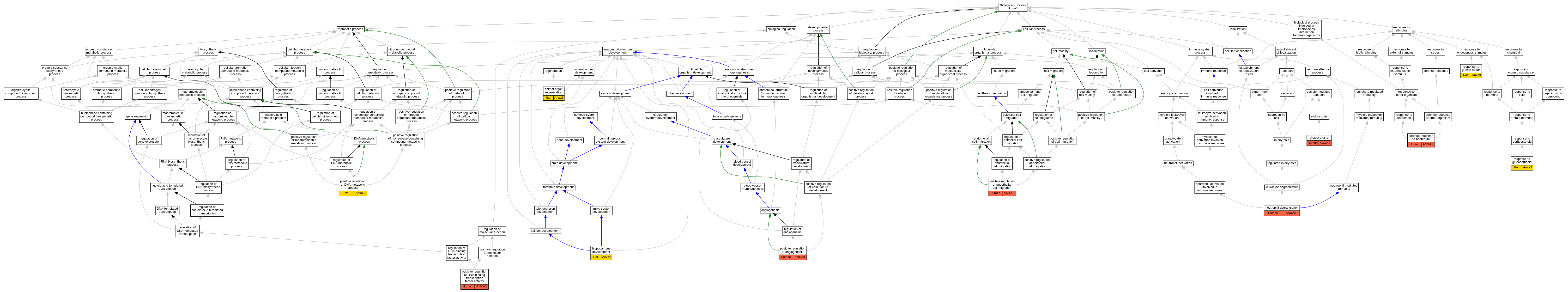Select the "gene expression" node
Image resolution: width=1568 pixels, height=292 pixels.
click(138, 116)
